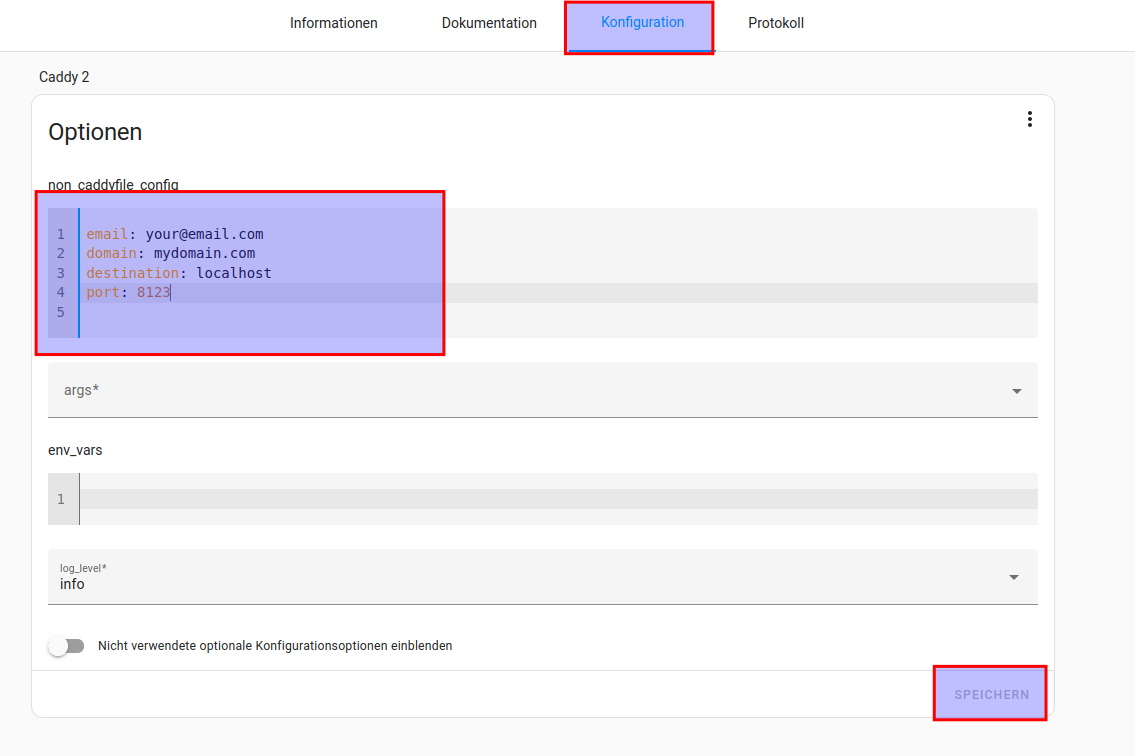
Task: Place cursor on the email config line
Action: tap(175, 234)
